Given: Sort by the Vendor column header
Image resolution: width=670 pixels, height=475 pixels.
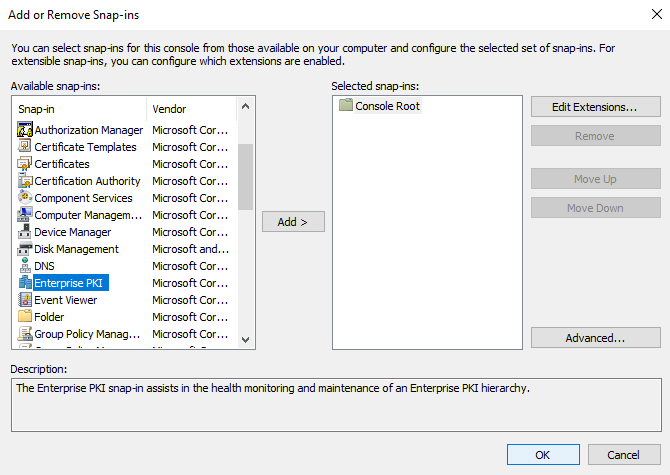Looking at the screenshot, I should [190, 108].
